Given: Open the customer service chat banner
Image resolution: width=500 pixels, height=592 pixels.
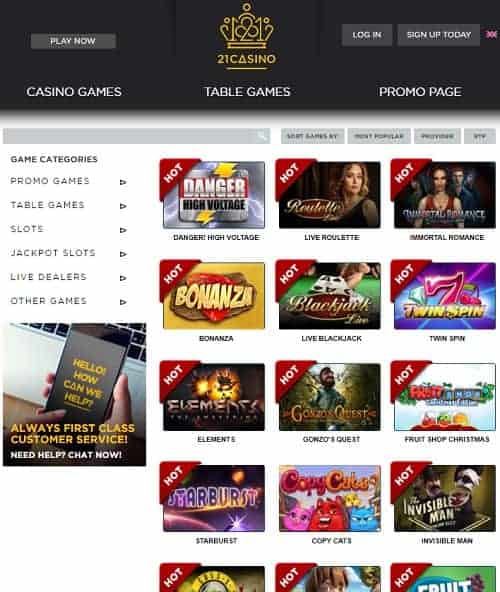Looking at the screenshot, I should [x=74, y=395].
